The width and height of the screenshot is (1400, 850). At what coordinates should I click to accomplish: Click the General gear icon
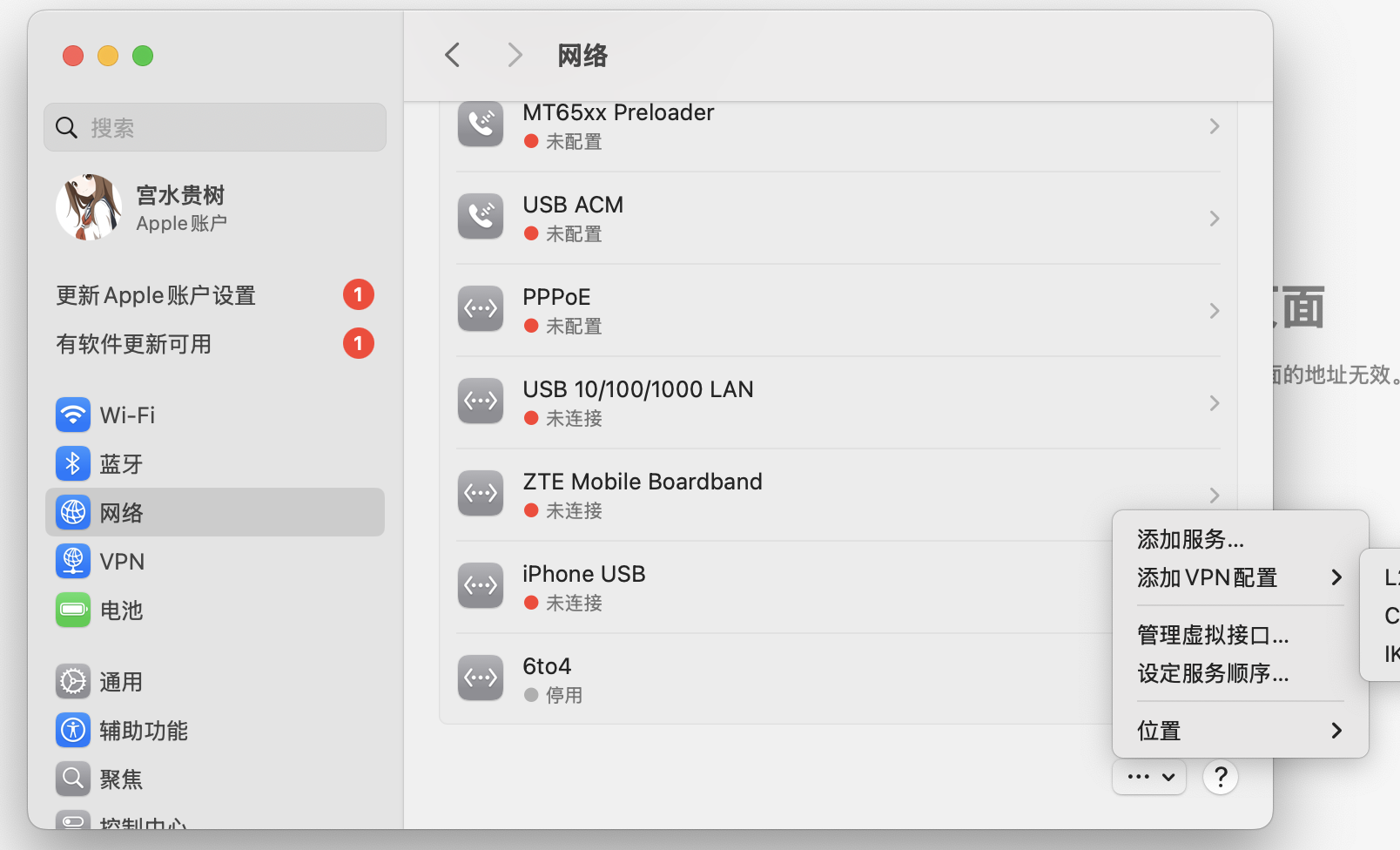tap(73, 681)
